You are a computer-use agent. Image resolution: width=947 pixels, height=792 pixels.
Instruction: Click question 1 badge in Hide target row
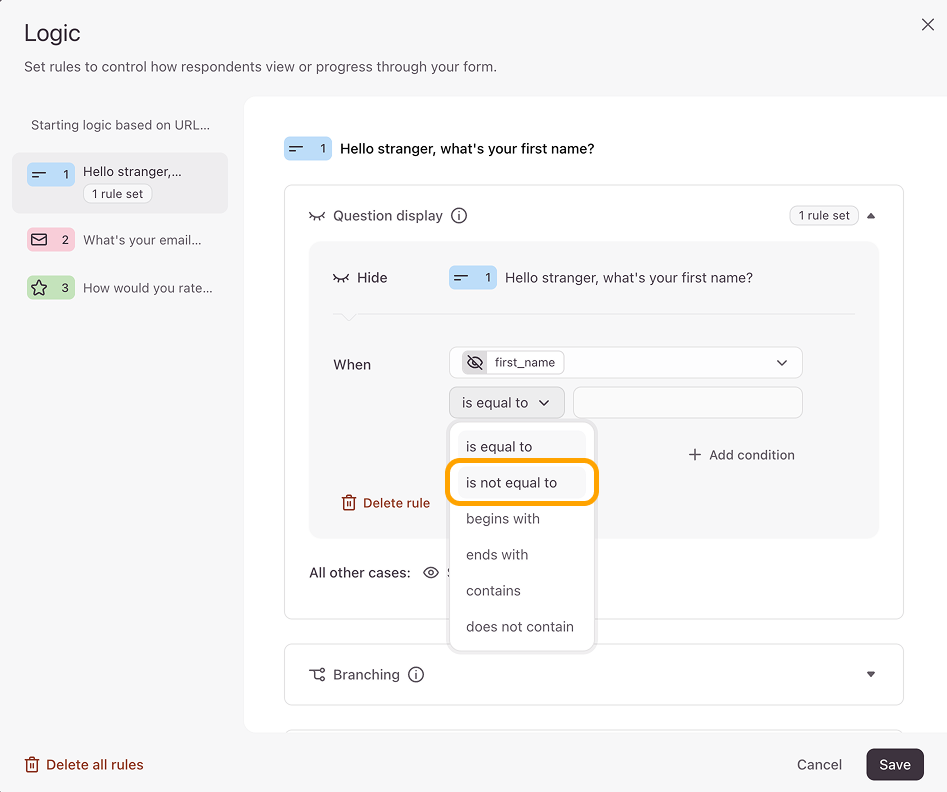click(x=473, y=278)
